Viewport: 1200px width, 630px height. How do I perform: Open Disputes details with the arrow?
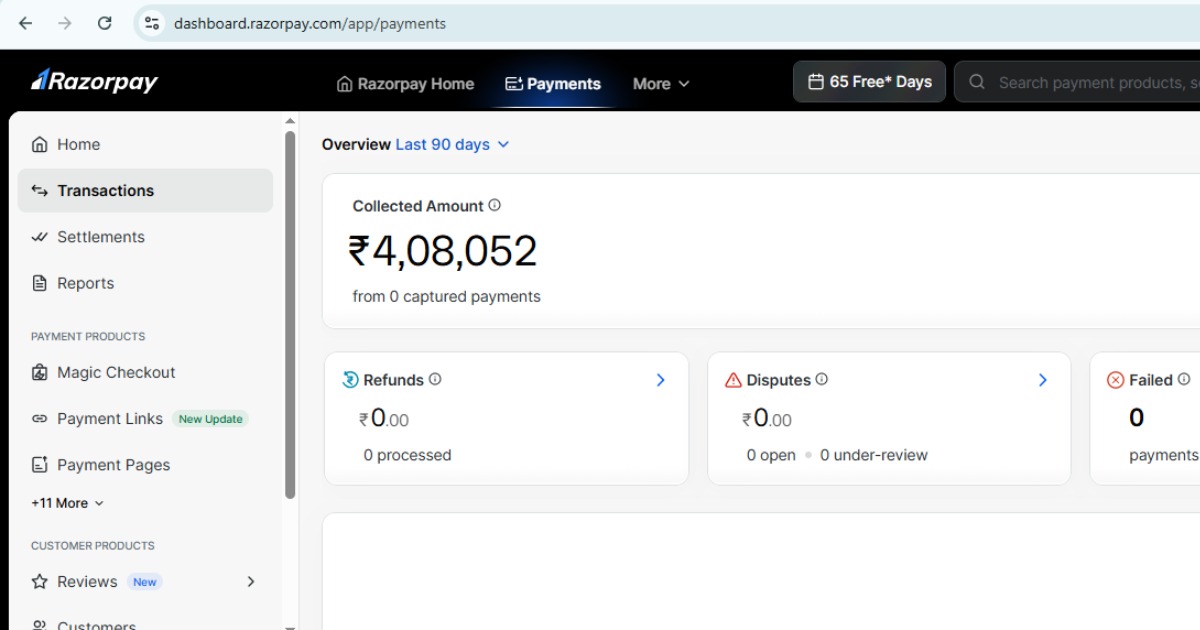click(1043, 380)
